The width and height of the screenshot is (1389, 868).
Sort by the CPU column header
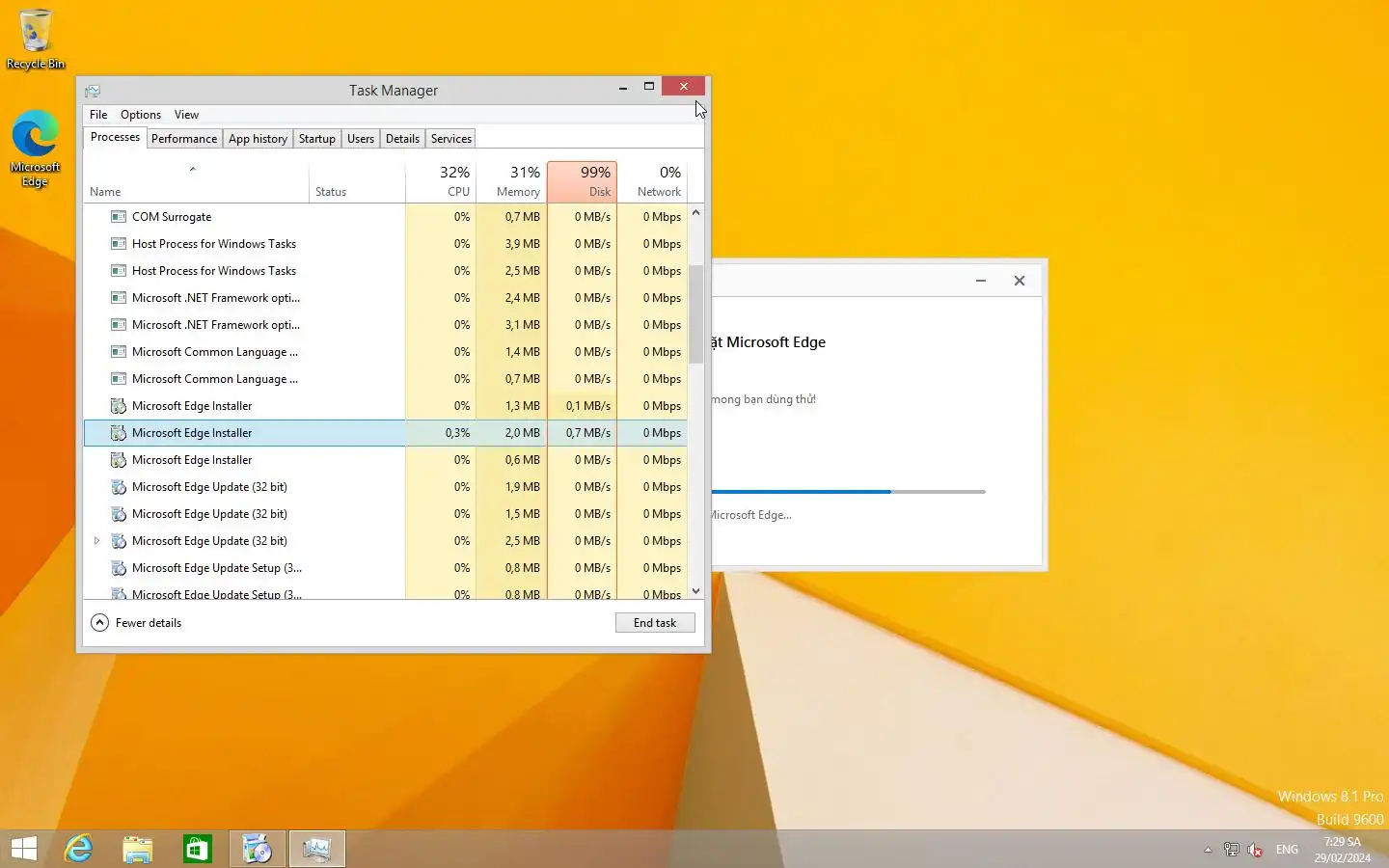tap(441, 181)
